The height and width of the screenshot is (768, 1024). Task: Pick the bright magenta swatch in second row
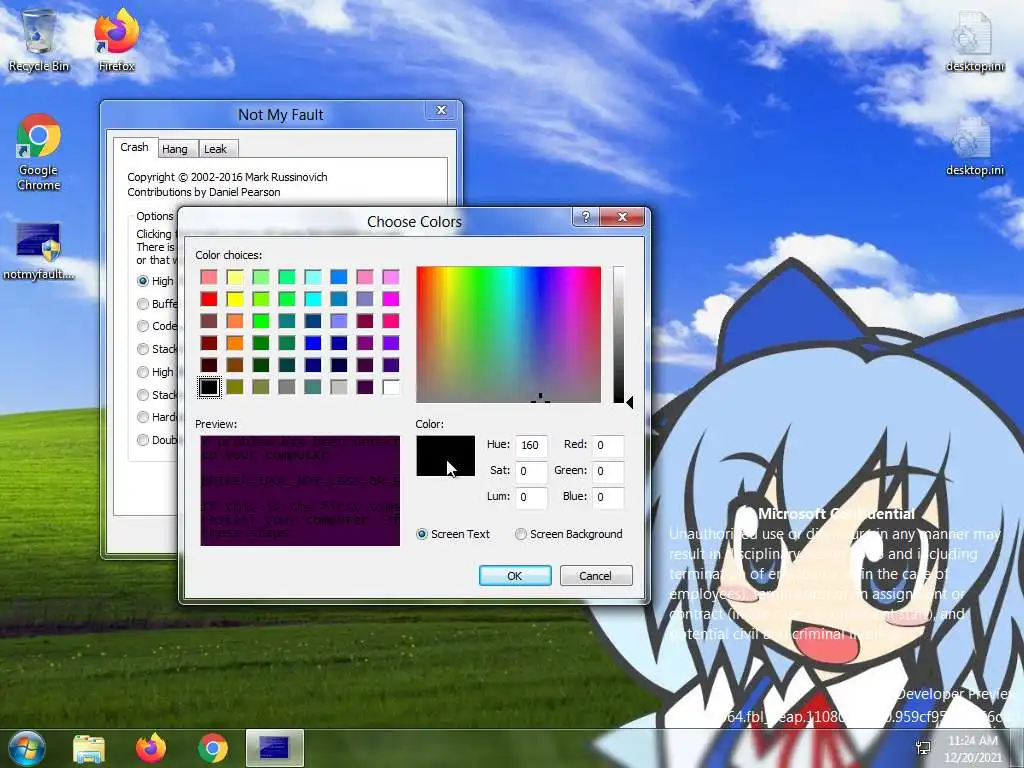tap(391, 299)
